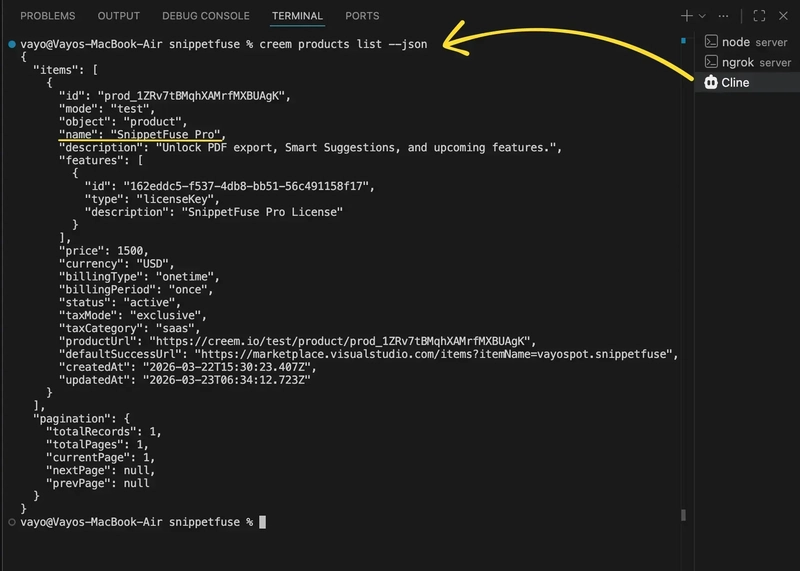Open the OUTPUT tab
Screen dimensions: 800x571
click(x=118, y=16)
